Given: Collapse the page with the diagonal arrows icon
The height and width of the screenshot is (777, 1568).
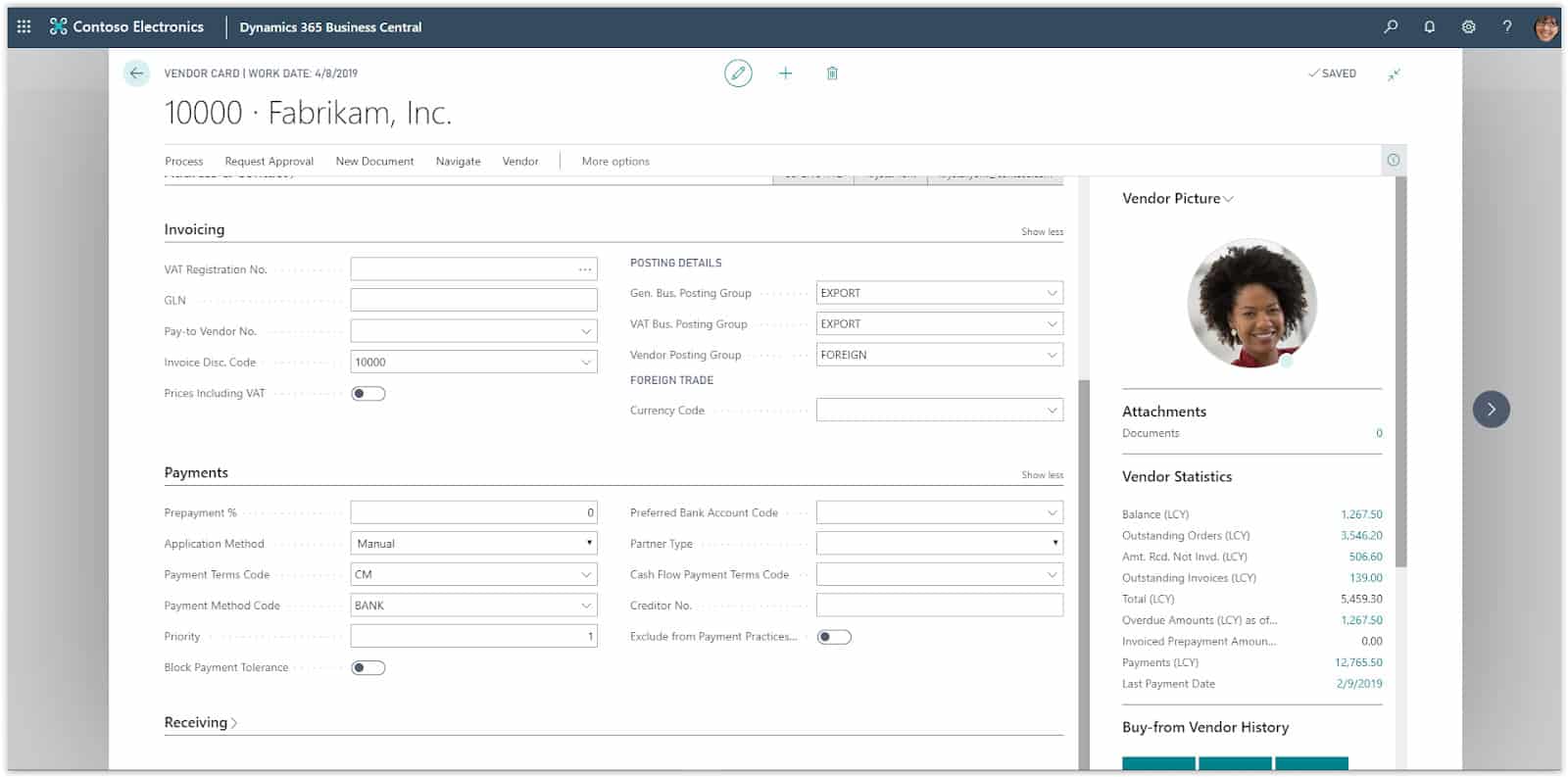Looking at the screenshot, I should 1394,73.
